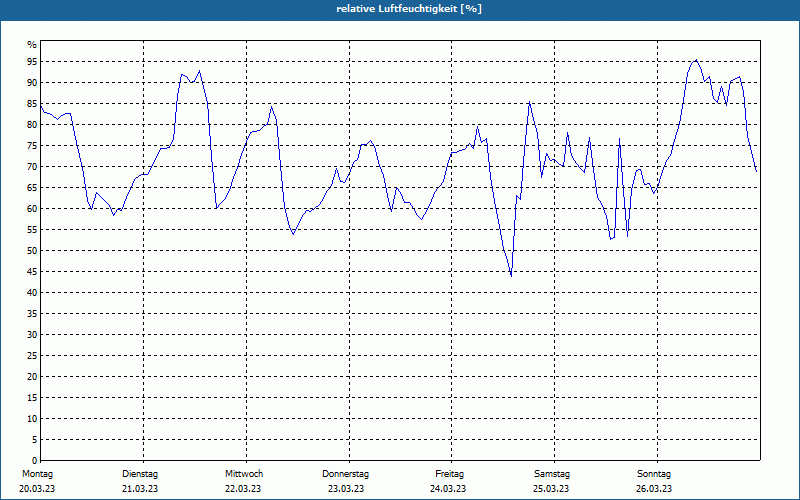Click the highest humidity peak on Sunday
The image size is (800, 500).
[696, 60]
